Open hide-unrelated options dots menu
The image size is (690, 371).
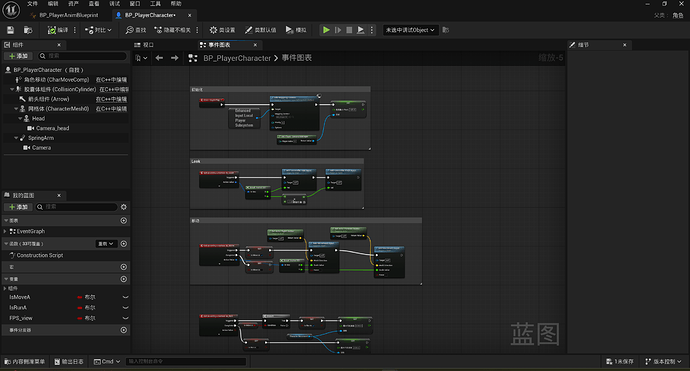coord(197,30)
